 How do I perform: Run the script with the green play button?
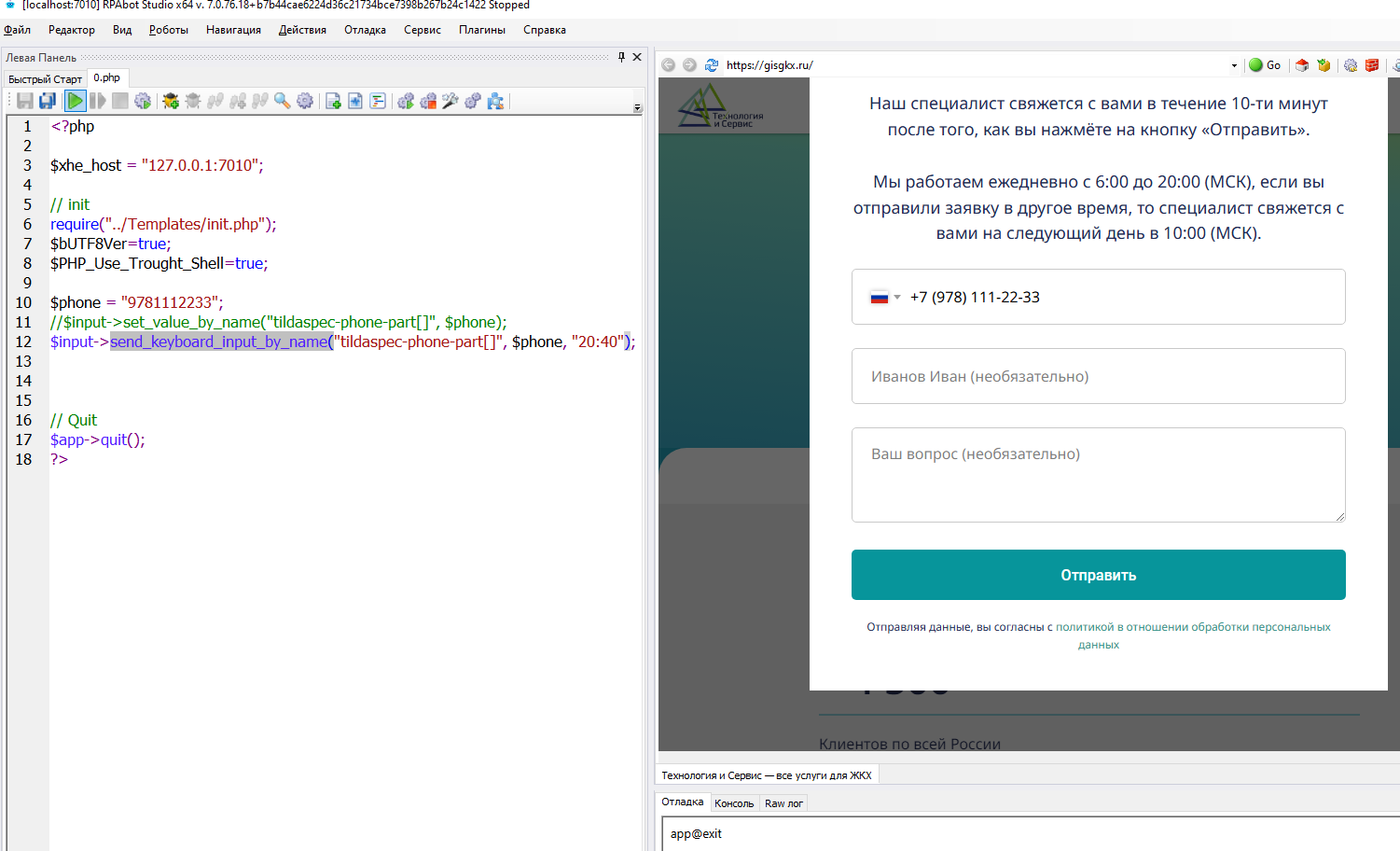coord(76,101)
